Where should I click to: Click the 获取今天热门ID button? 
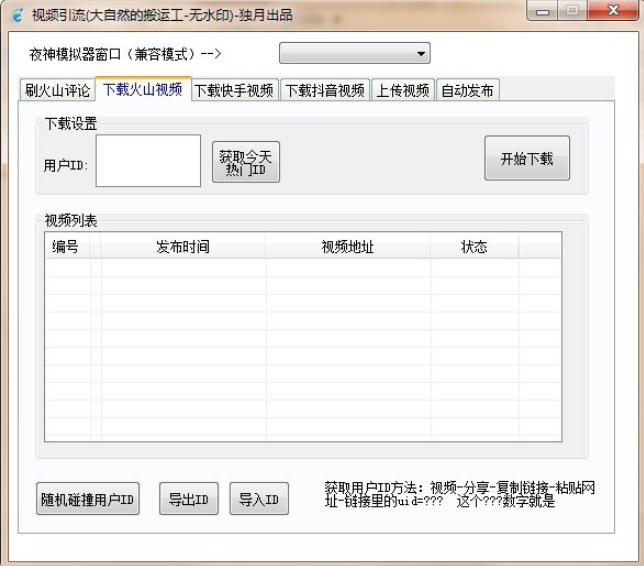click(246, 162)
